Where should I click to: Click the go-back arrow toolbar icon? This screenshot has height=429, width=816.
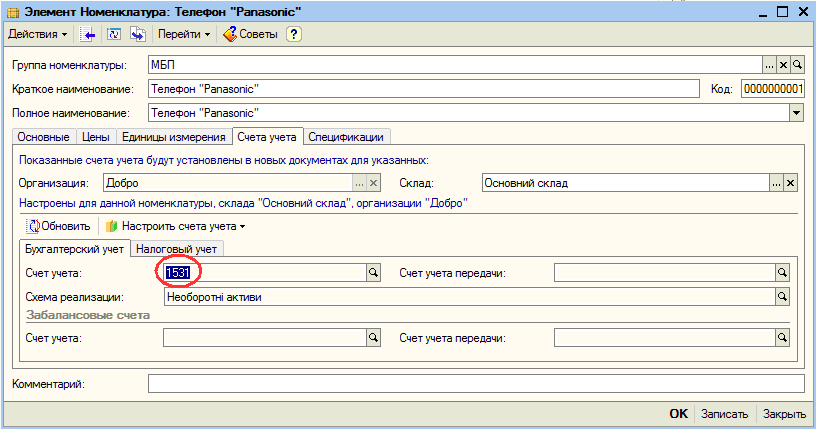click(88, 34)
